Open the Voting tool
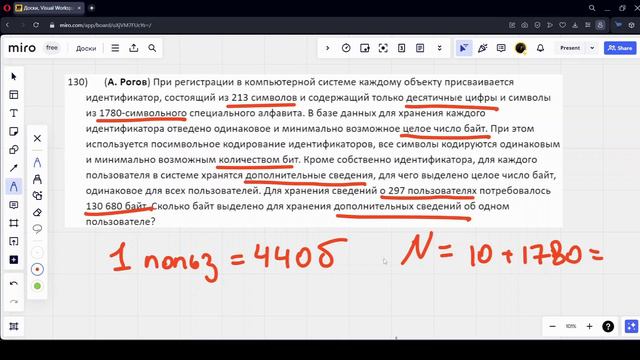The height and width of the screenshot is (360, 640). [x=364, y=48]
